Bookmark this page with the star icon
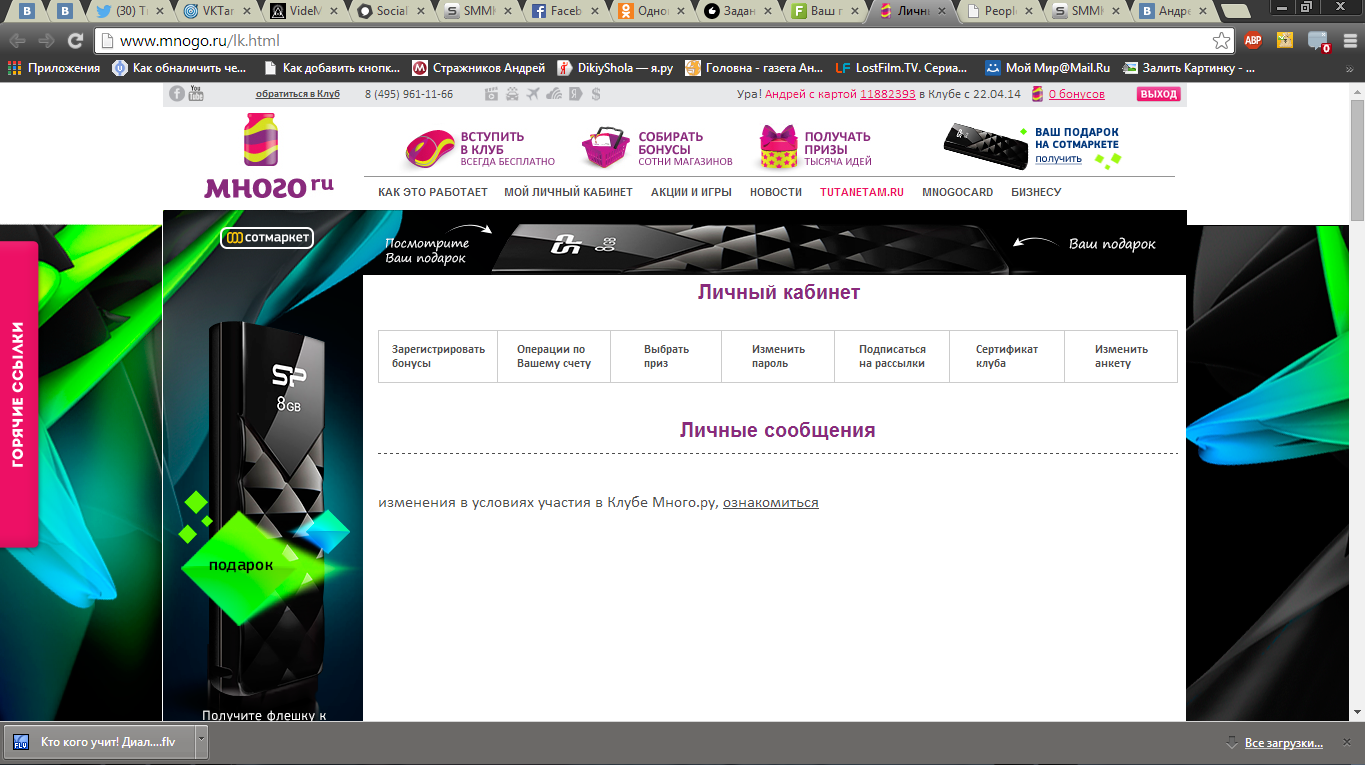Image resolution: width=1365 pixels, height=765 pixels. (x=1221, y=41)
